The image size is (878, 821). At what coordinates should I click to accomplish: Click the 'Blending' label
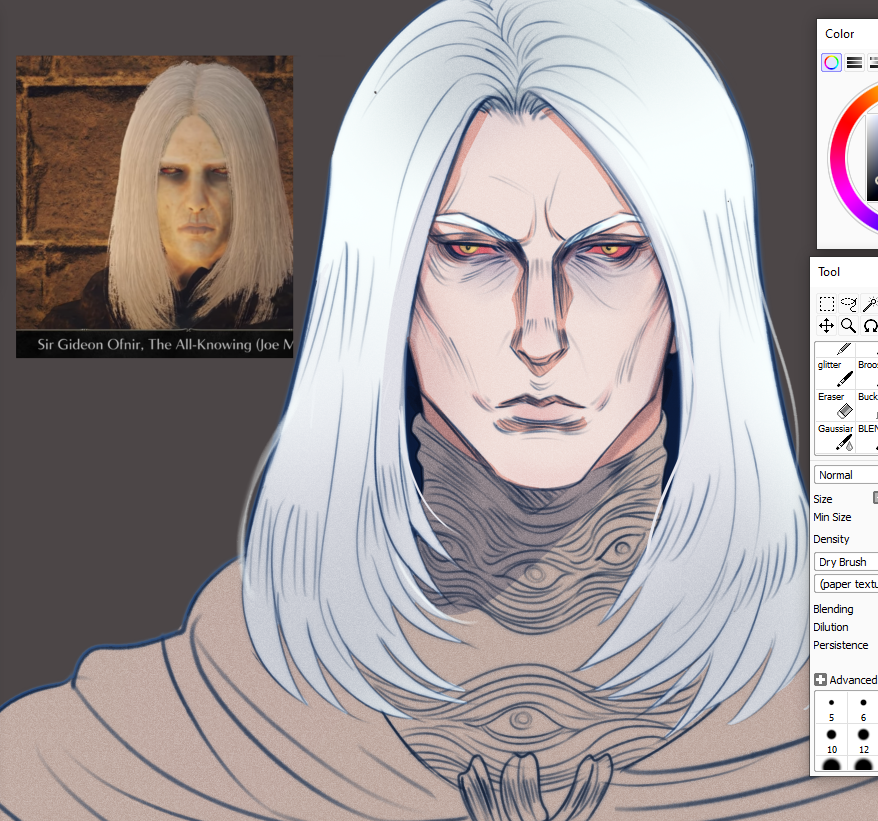coord(833,609)
